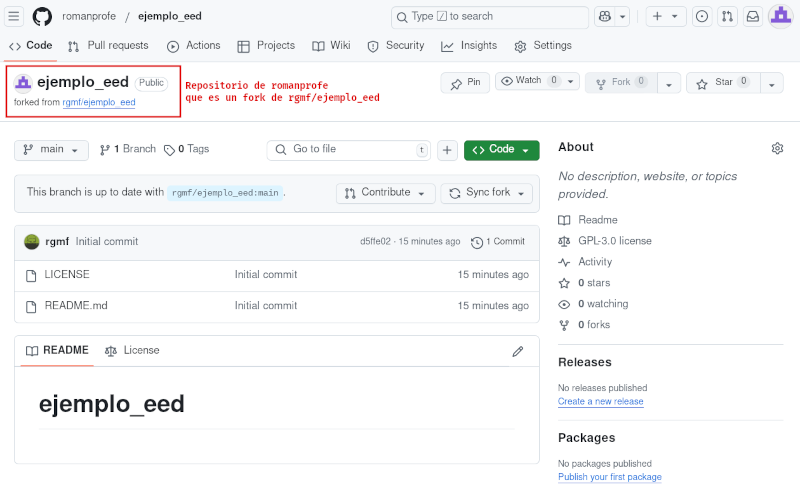Expand the main branch dropdown

[51, 150]
